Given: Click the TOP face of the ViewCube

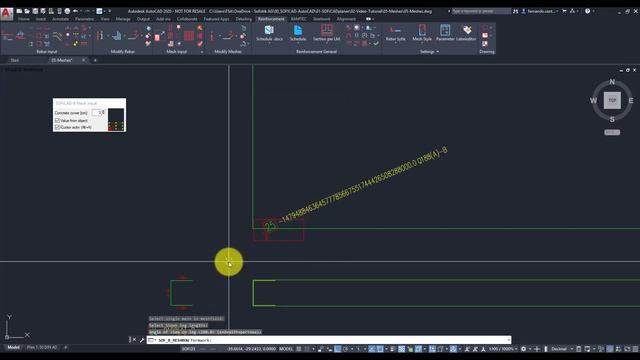Looking at the screenshot, I should click(612, 100).
